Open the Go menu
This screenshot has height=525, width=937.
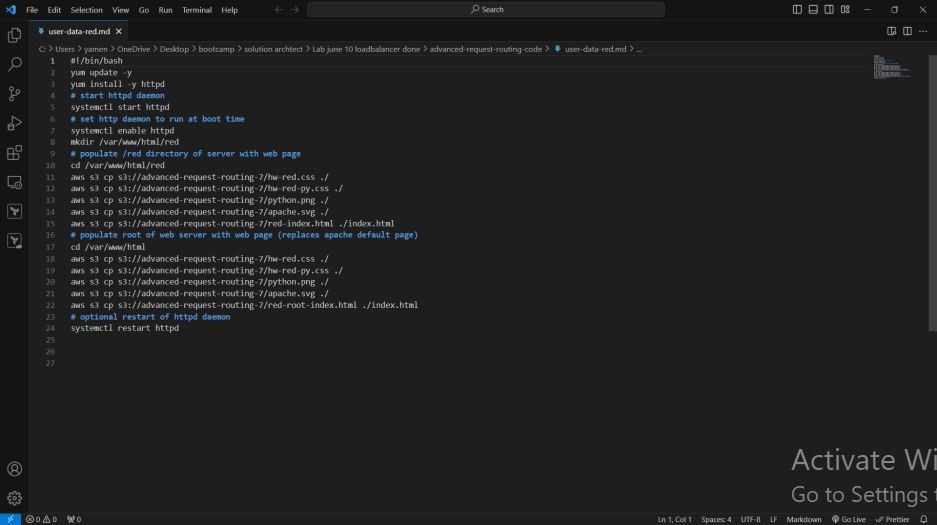click(x=144, y=10)
